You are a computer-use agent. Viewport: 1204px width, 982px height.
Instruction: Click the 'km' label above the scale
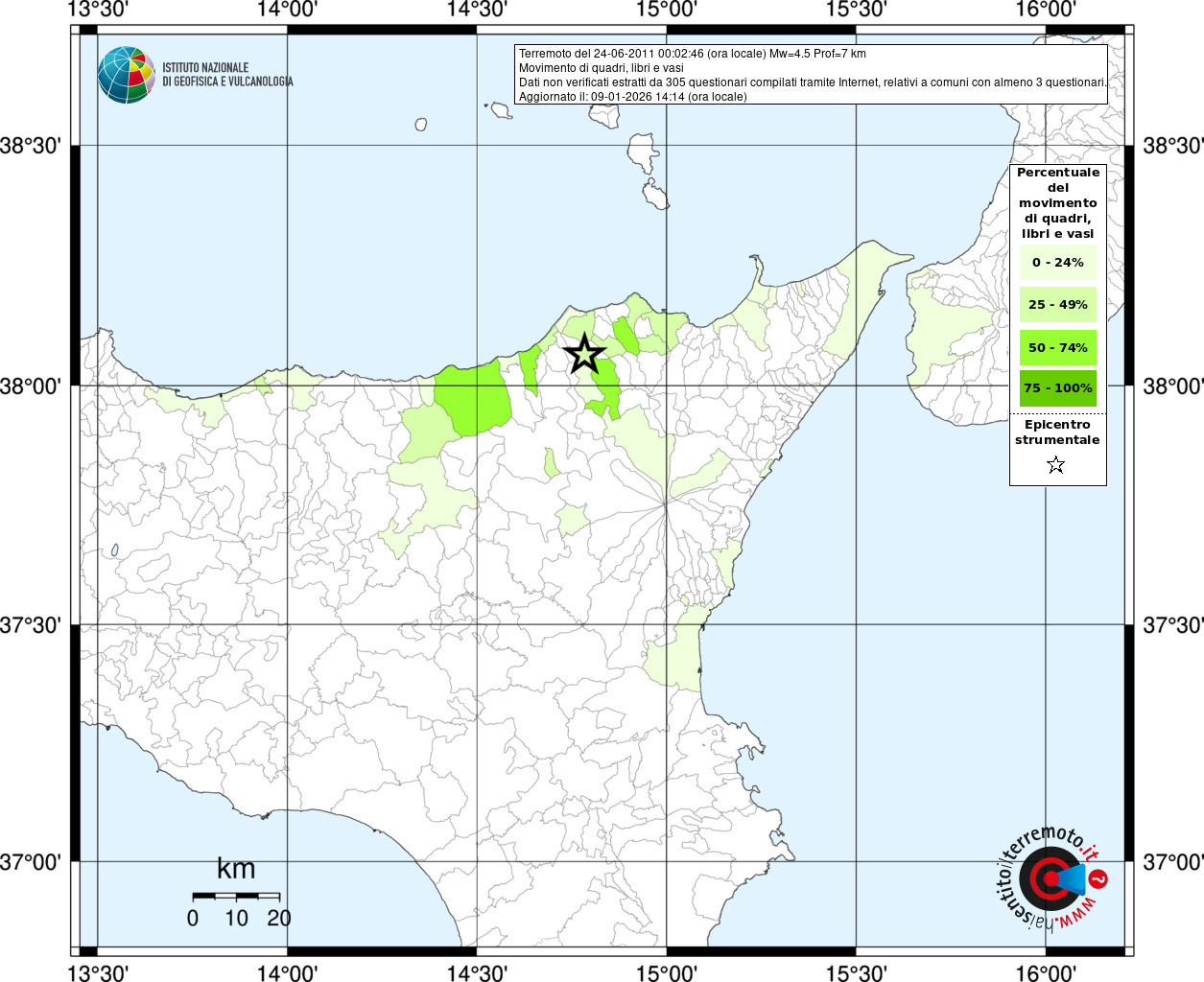click(x=236, y=869)
